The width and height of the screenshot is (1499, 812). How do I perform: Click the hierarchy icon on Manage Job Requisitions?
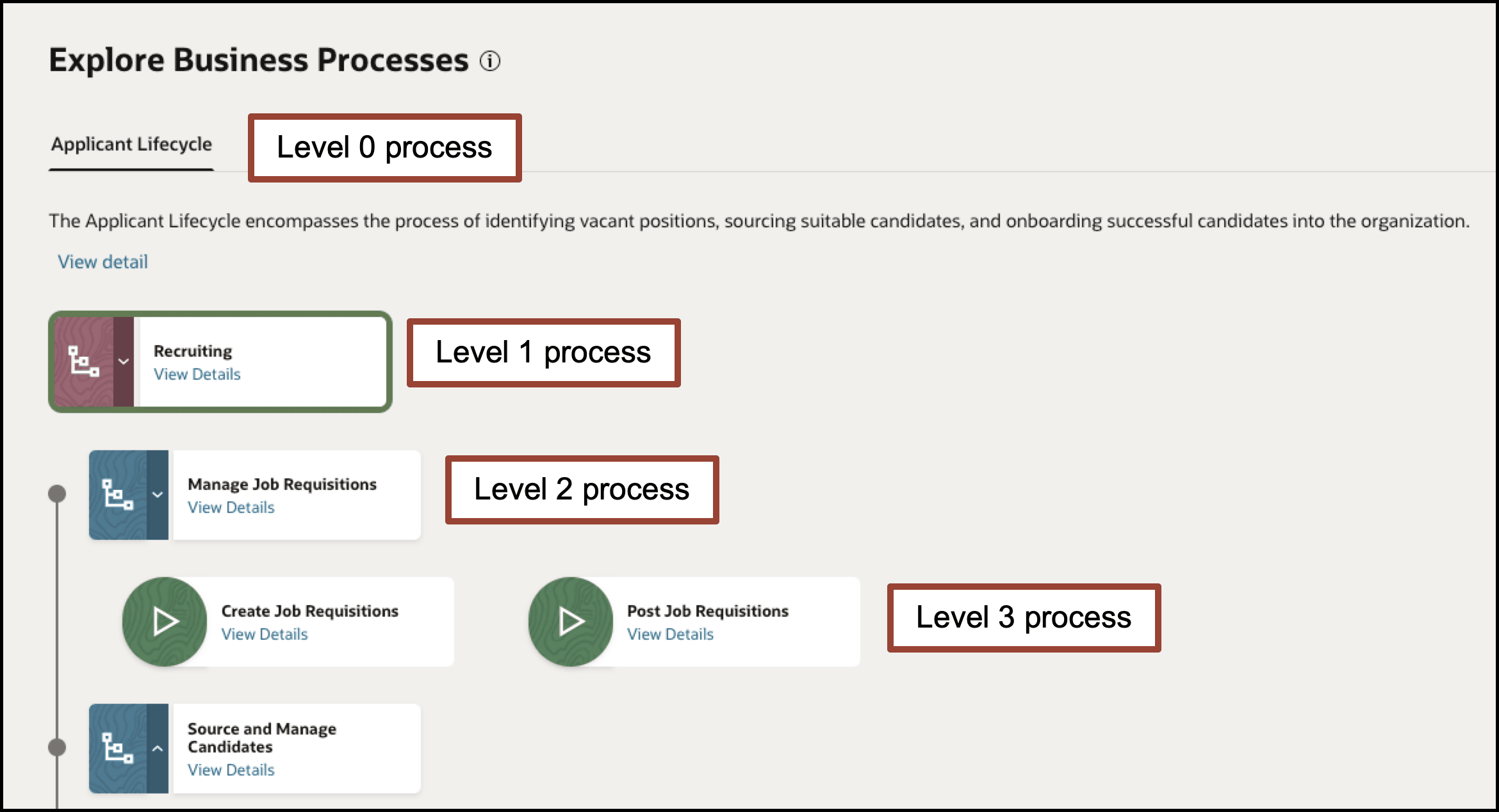point(119,494)
